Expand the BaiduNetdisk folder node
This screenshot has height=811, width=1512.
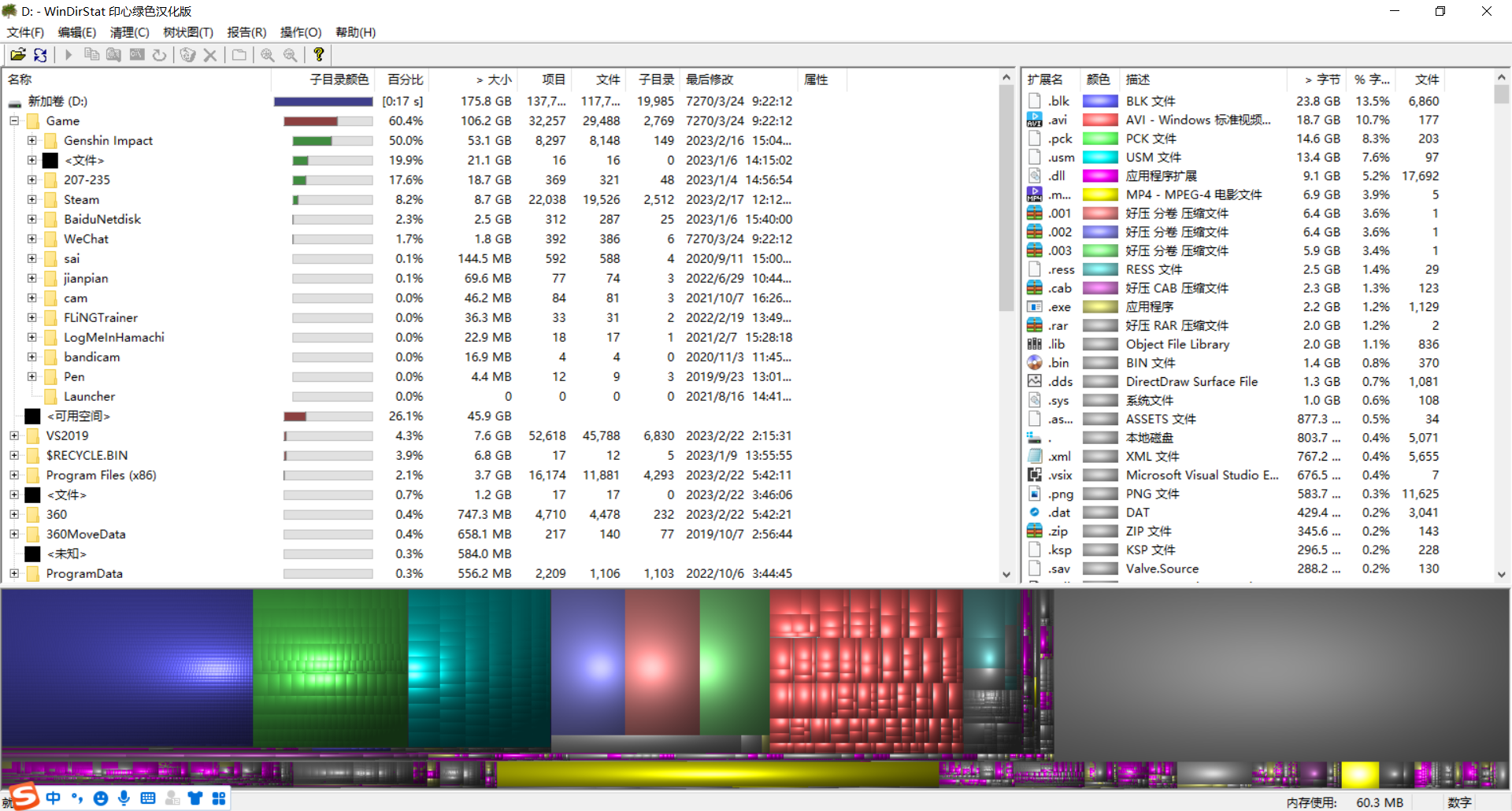(31, 219)
